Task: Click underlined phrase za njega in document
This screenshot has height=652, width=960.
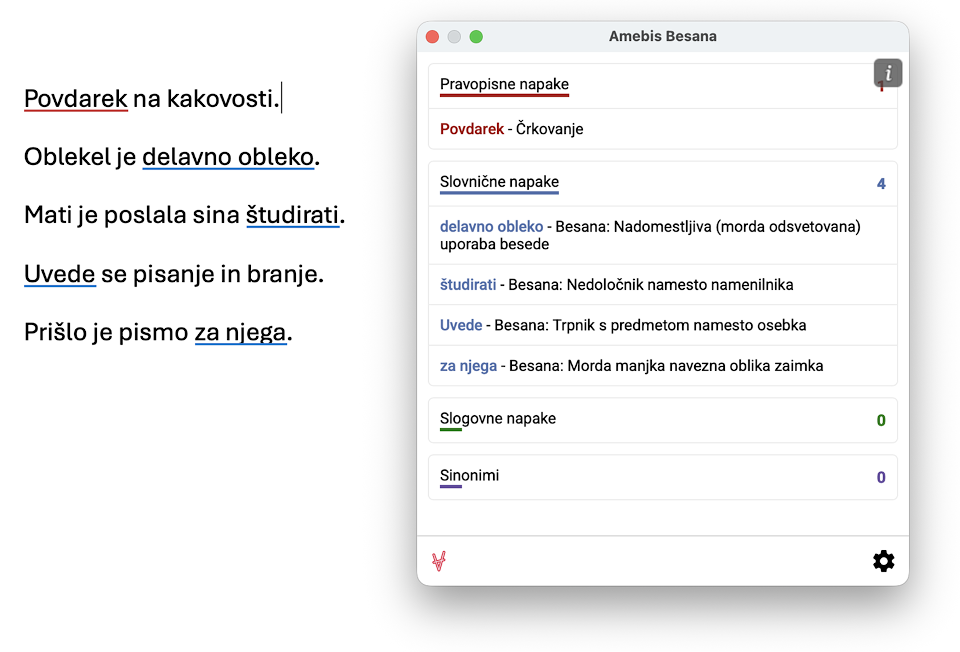Action: [x=241, y=332]
